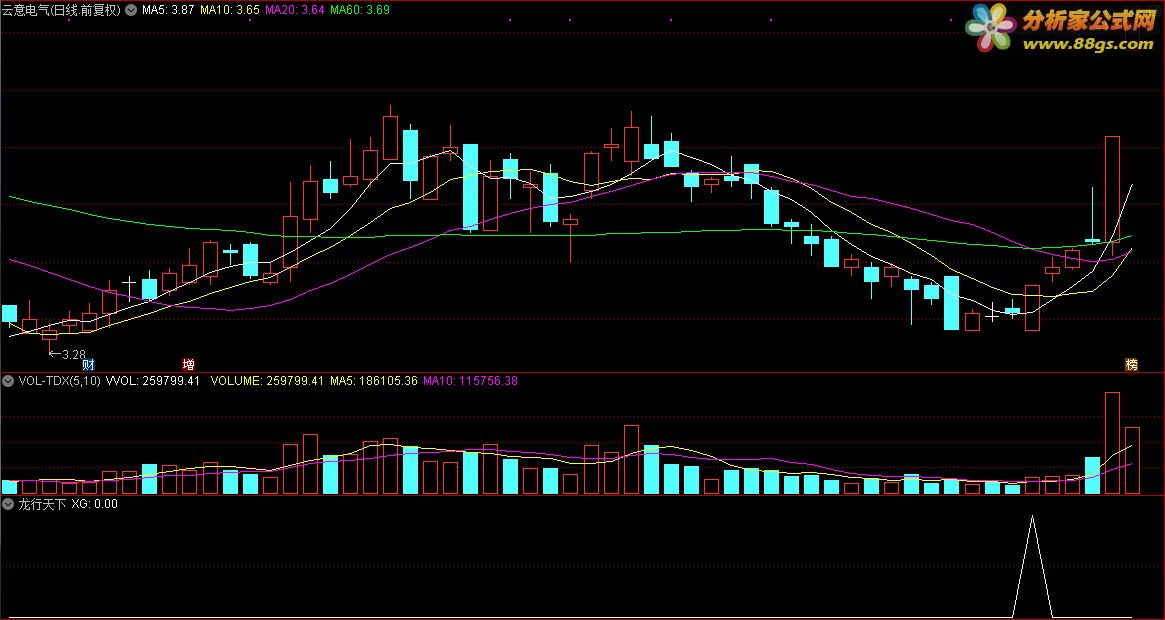Viewport: 1165px width, 620px height.
Task: Click the MA60: 3.69 label
Action: (360, 10)
